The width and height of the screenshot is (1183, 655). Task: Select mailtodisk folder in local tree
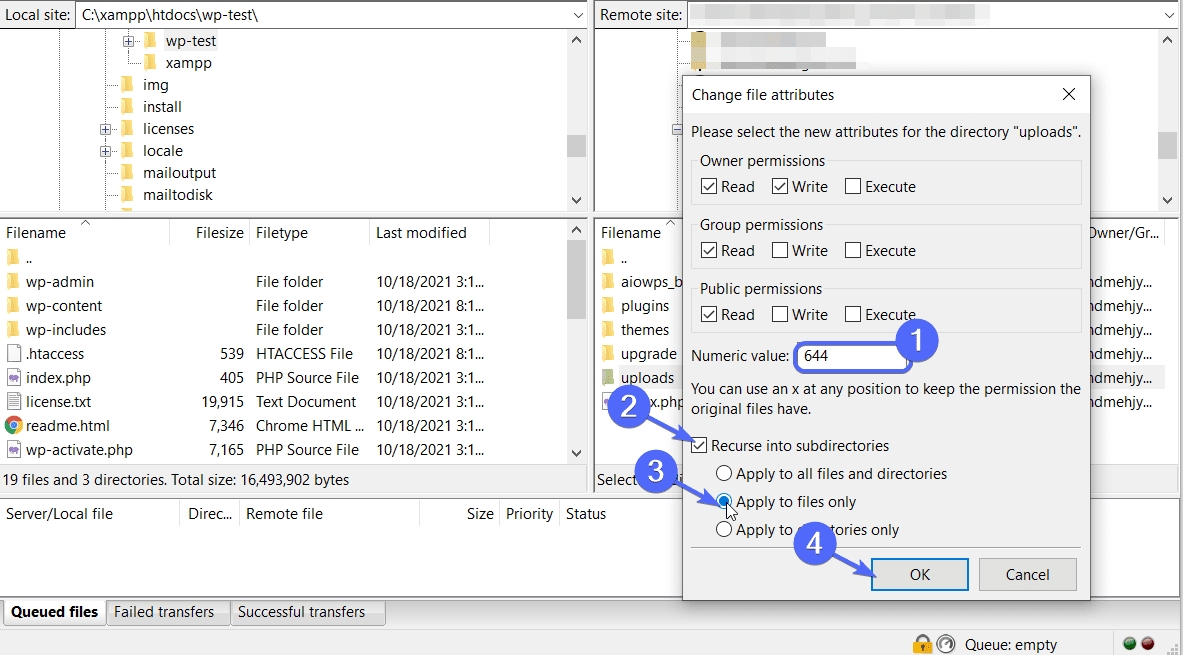point(178,195)
